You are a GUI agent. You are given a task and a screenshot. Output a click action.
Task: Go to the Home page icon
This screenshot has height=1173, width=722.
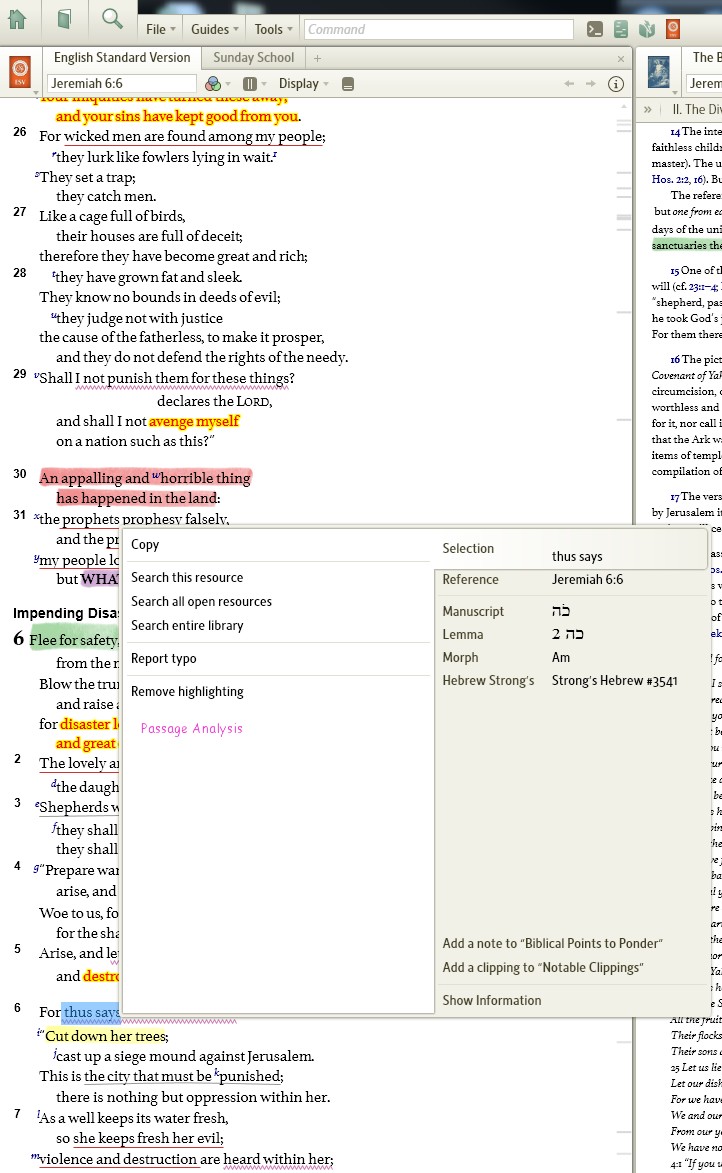click(x=17, y=18)
